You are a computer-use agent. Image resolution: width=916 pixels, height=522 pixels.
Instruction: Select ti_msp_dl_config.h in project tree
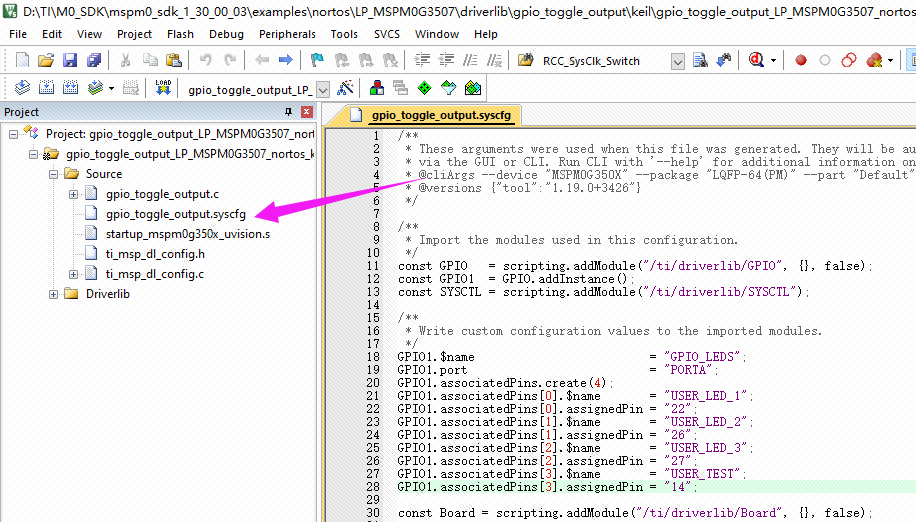click(x=155, y=254)
